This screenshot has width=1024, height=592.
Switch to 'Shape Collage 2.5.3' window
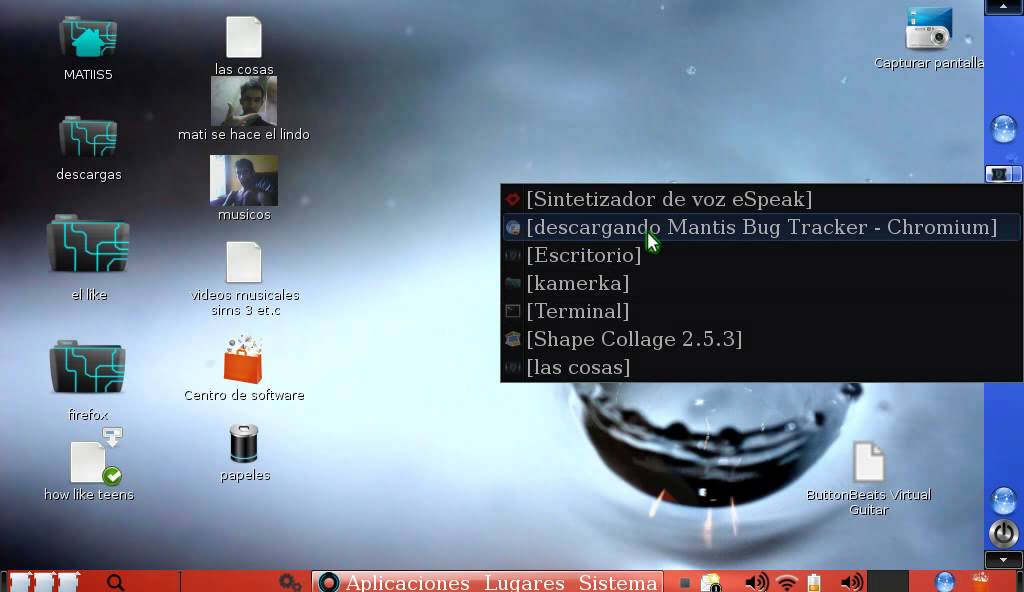761,340
